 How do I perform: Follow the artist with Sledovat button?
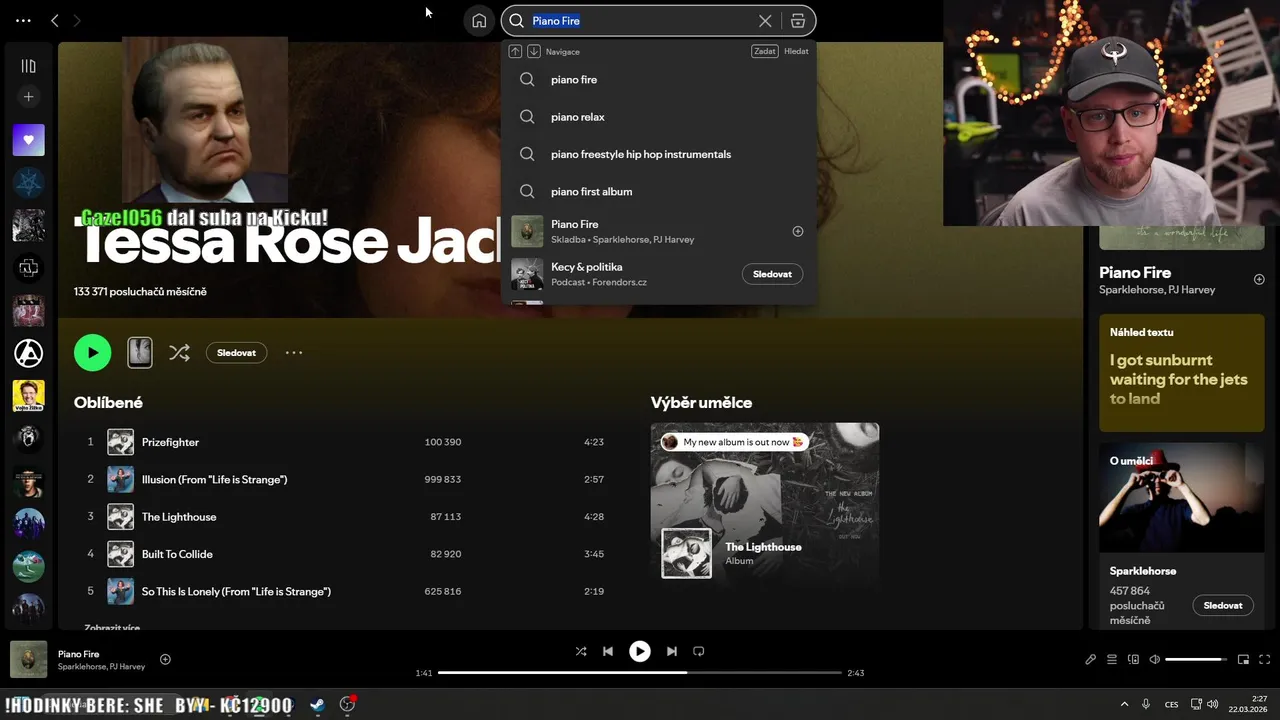point(236,353)
